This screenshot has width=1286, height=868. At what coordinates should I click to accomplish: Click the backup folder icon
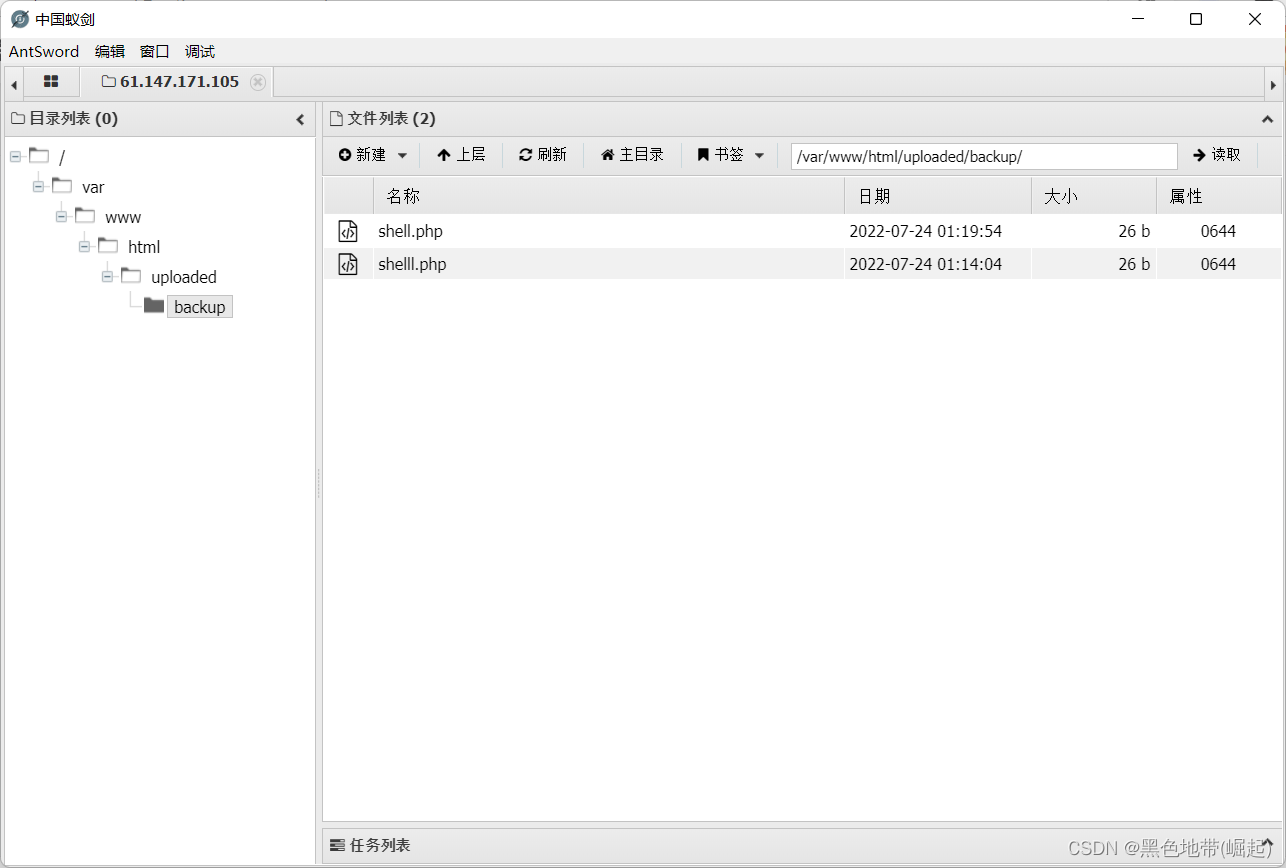pos(154,305)
